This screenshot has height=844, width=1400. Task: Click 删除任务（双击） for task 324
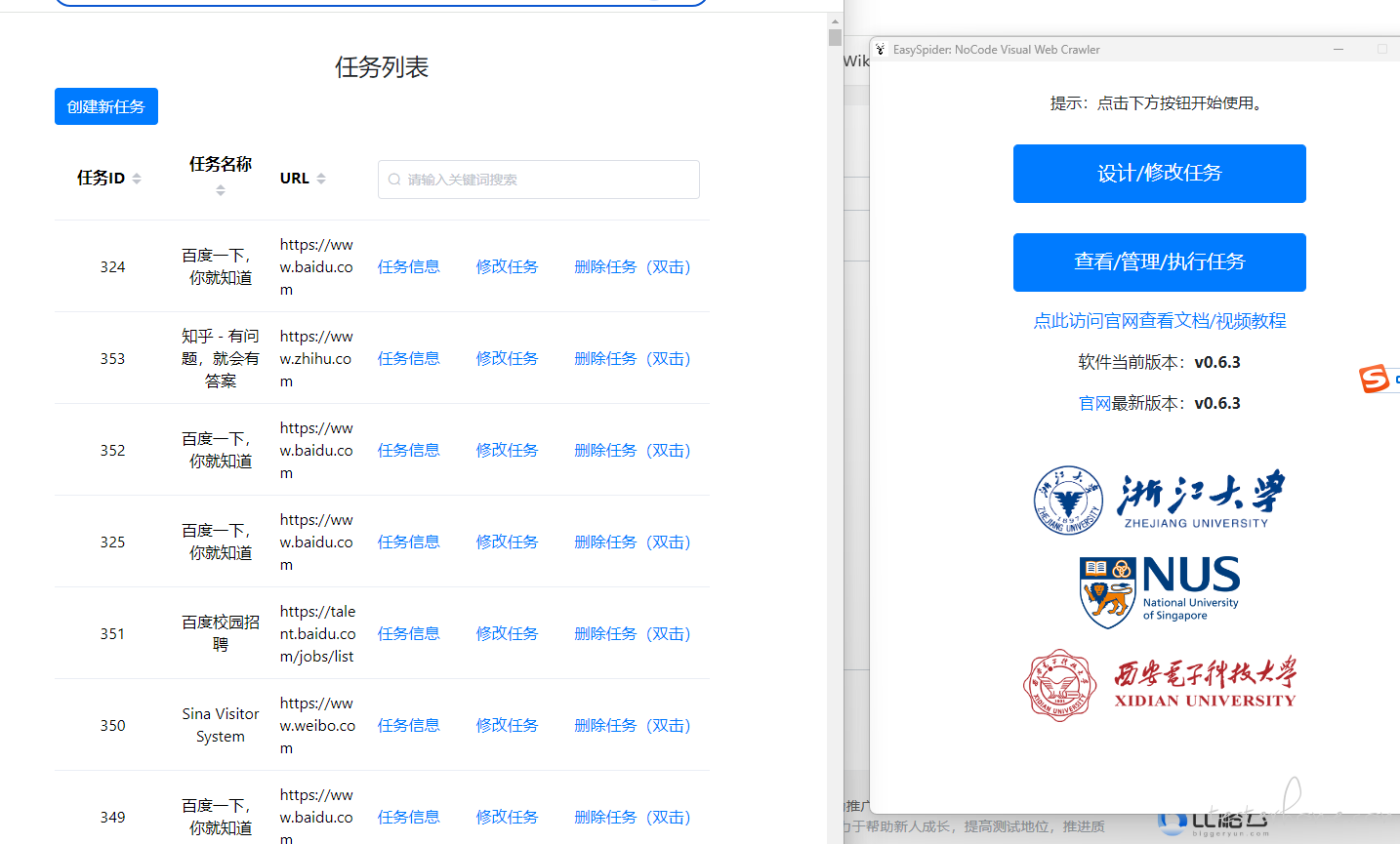[x=633, y=266]
